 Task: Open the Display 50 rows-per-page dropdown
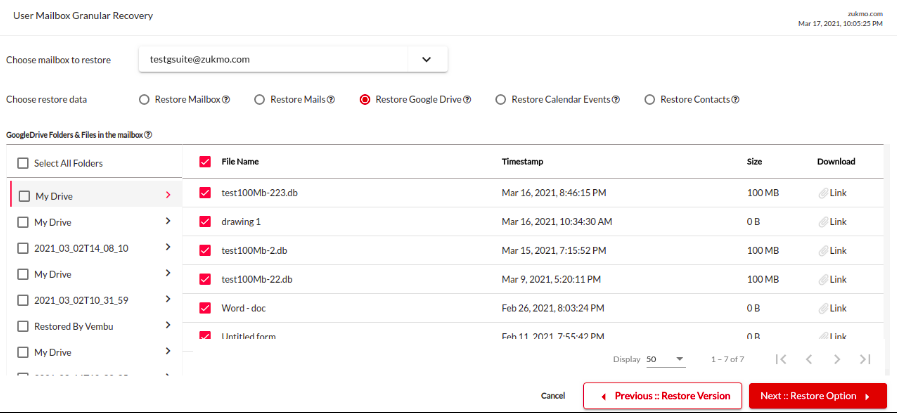665,359
